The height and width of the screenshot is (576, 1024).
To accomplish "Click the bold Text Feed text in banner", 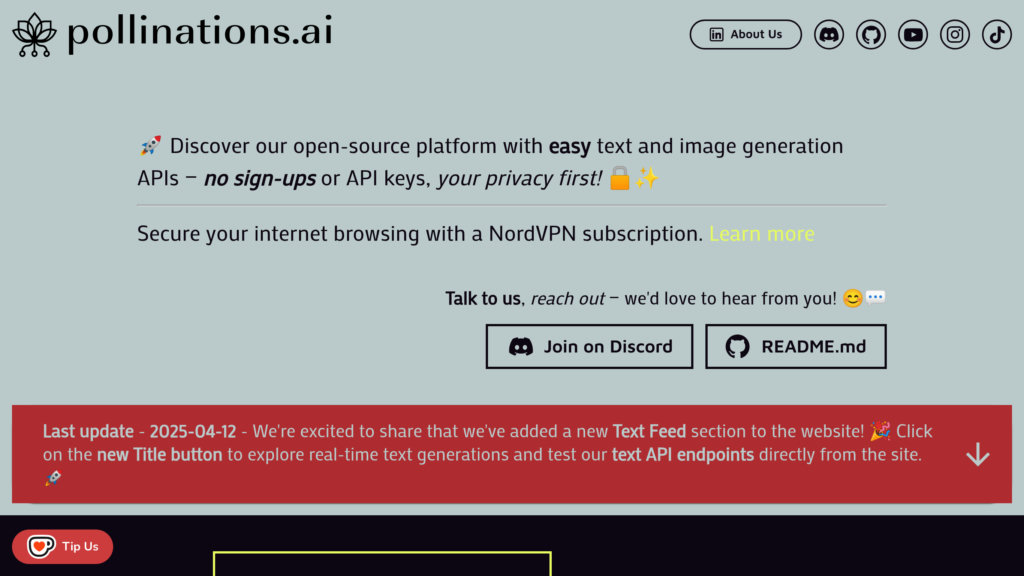I will pyautogui.click(x=649, y=432).
